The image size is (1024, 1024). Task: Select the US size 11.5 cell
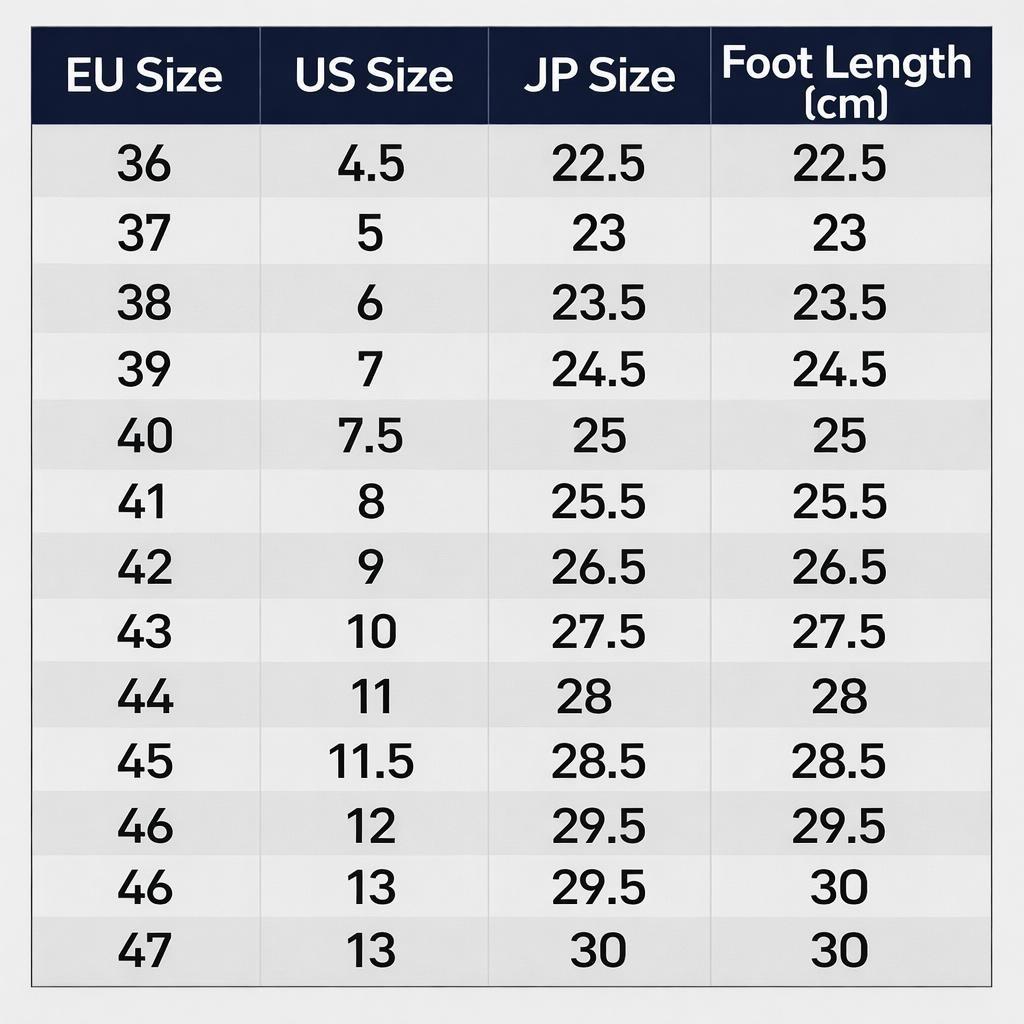371,762
